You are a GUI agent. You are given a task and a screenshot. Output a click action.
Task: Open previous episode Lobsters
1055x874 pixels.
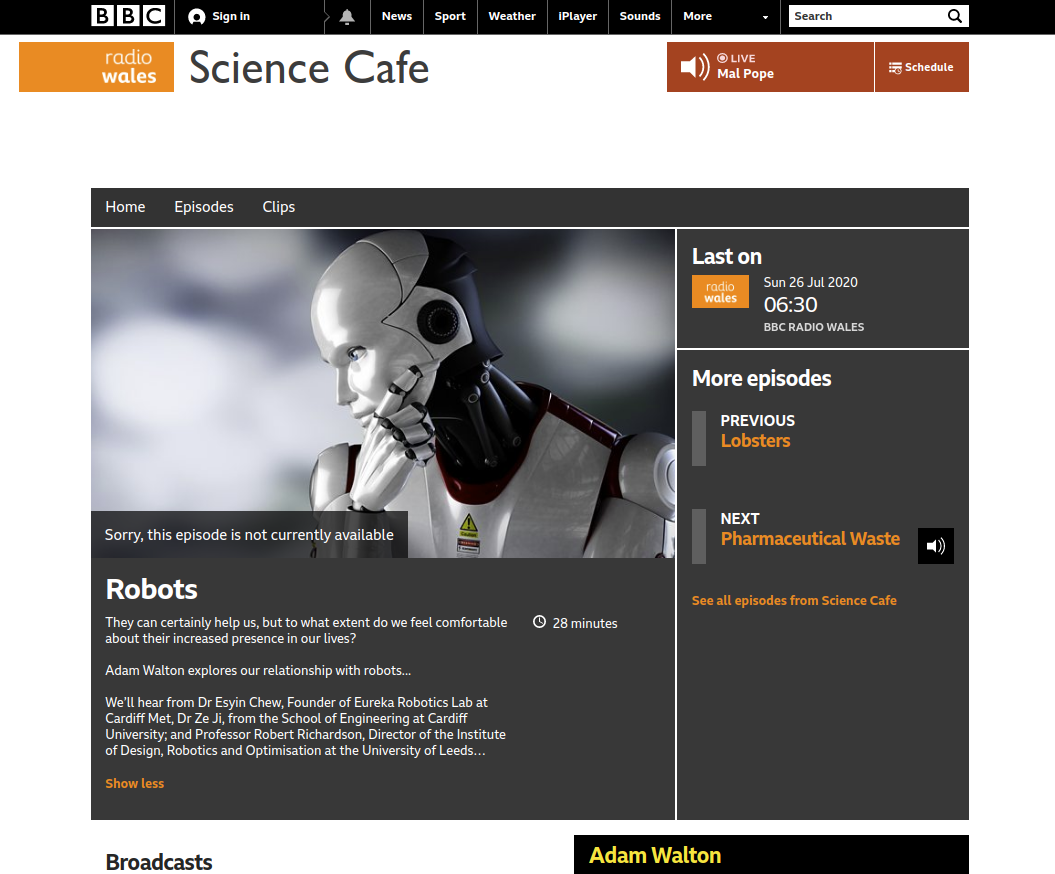pos(756,441)
